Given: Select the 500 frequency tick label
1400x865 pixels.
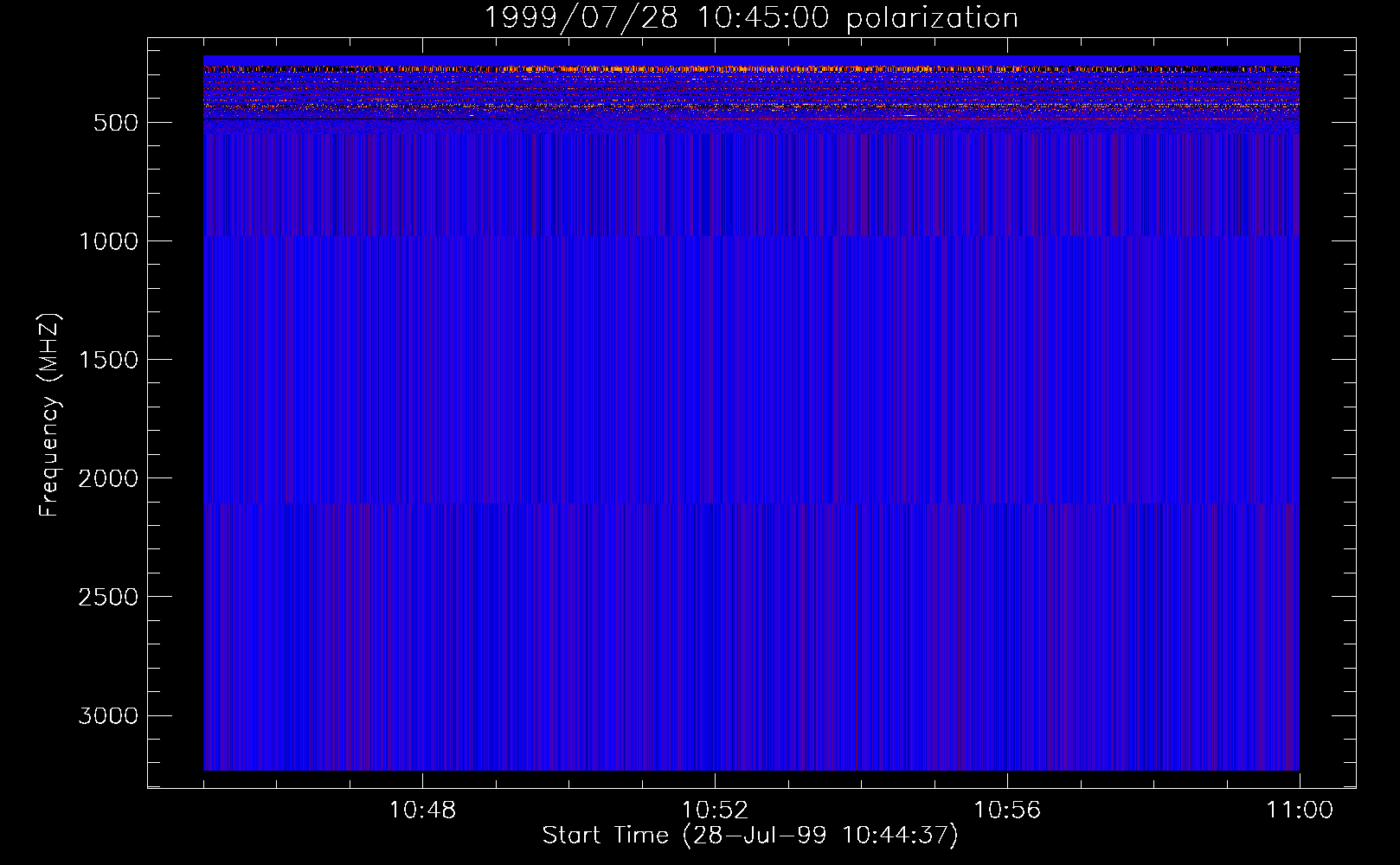Looking at the screenshot, I should tap(116, 123).
